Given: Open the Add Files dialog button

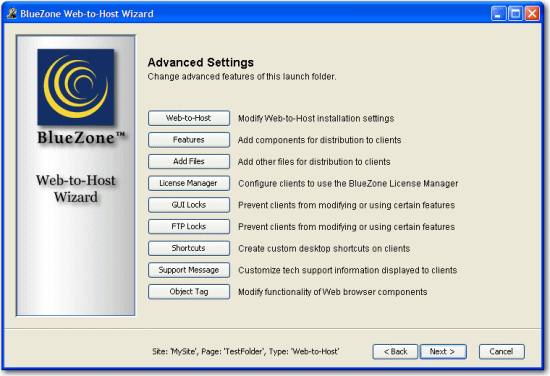Looking at the screenshot, I should (189, 161).
